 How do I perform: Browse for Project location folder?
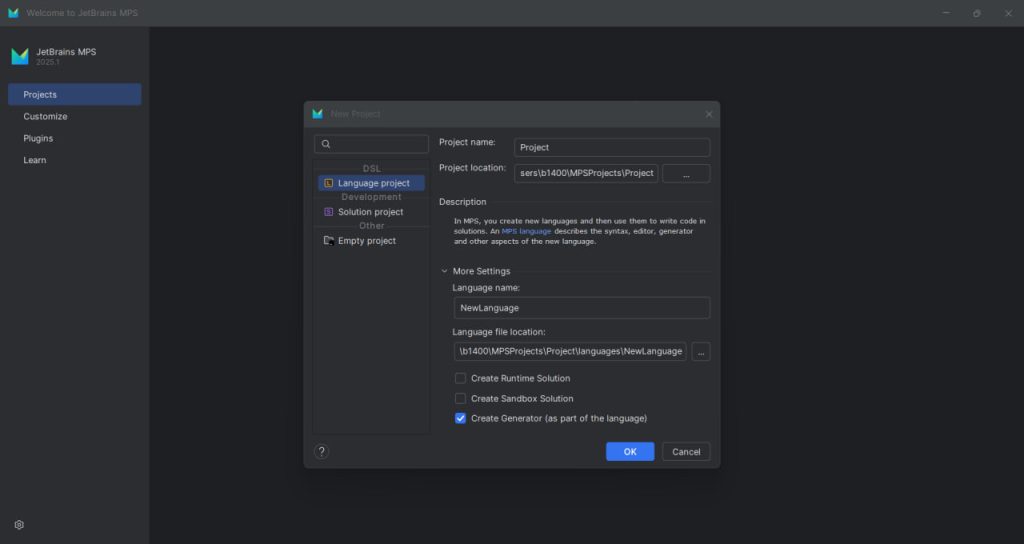pos(686,174)
